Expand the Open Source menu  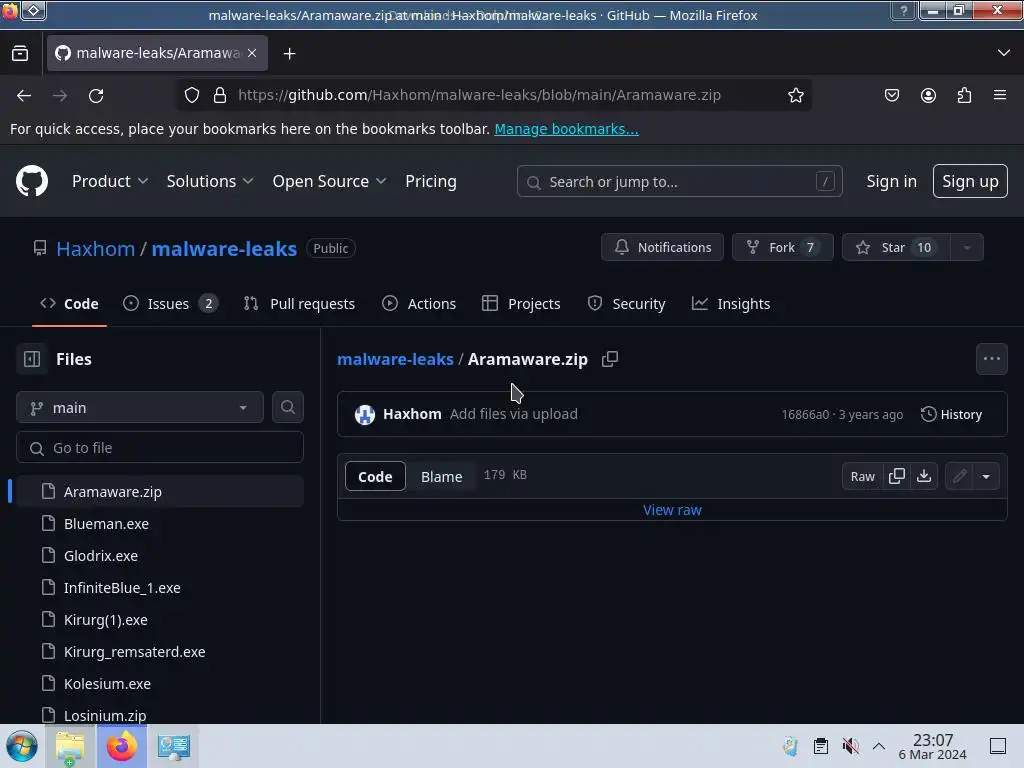coord(329,182)
